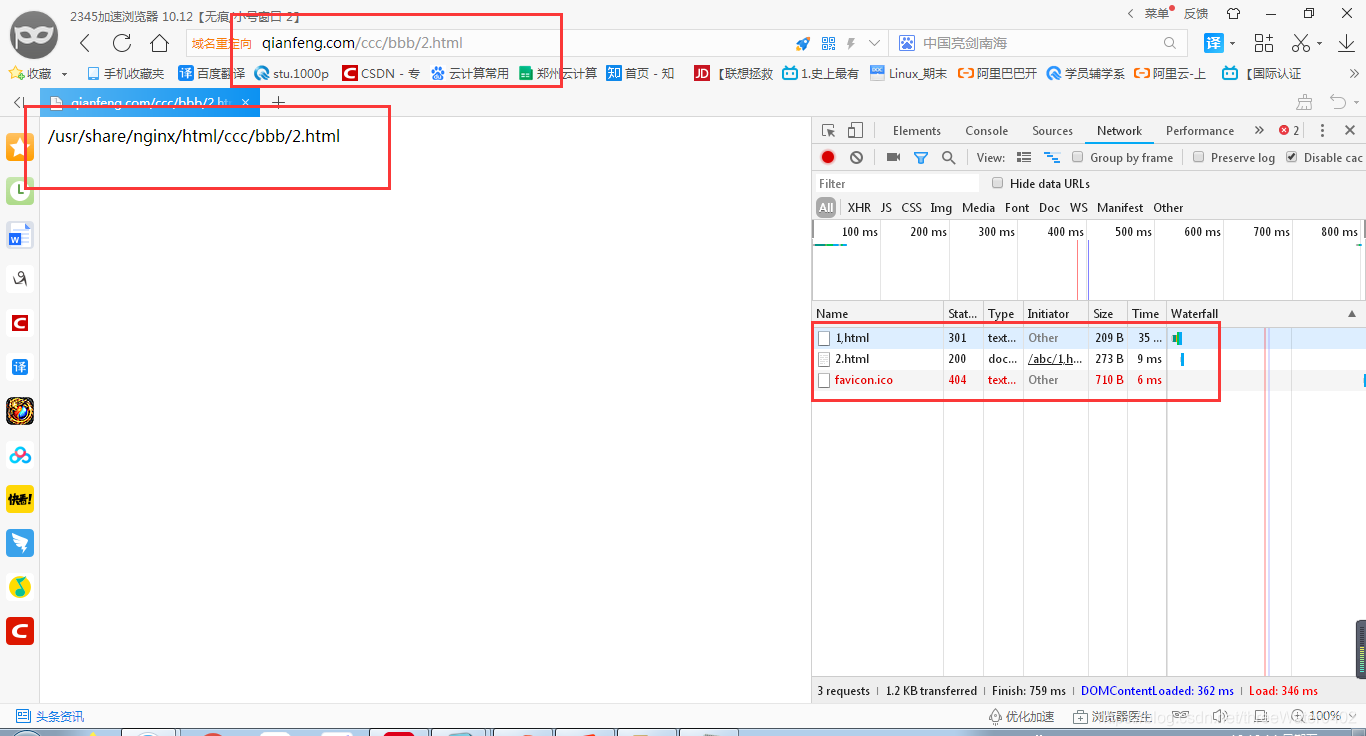The height and width of the screenshot is (736, 1366).
Task: Select the show overview view icon
Action: click(x=1052, y=157)
